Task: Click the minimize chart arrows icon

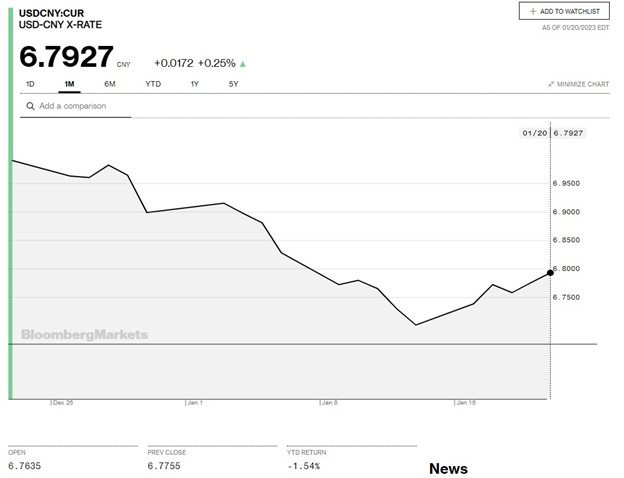Action: click(x=551, y=85)
